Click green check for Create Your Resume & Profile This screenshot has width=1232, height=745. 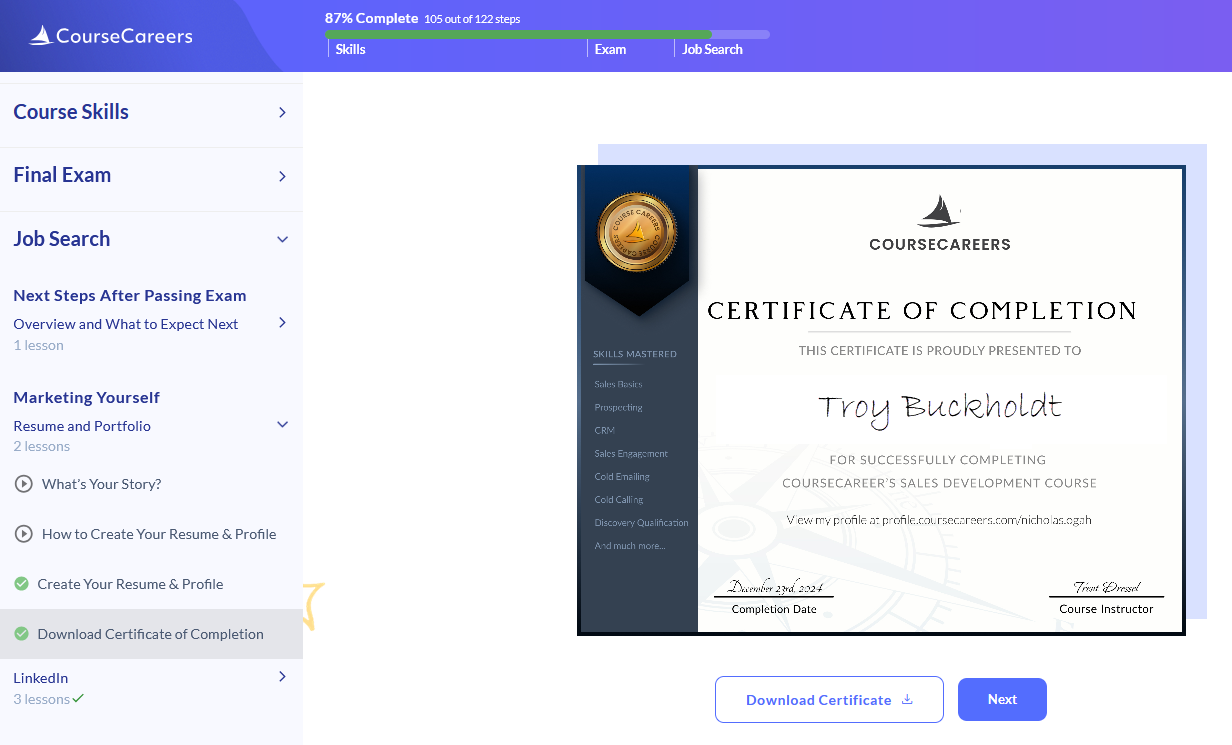point(21,584)
